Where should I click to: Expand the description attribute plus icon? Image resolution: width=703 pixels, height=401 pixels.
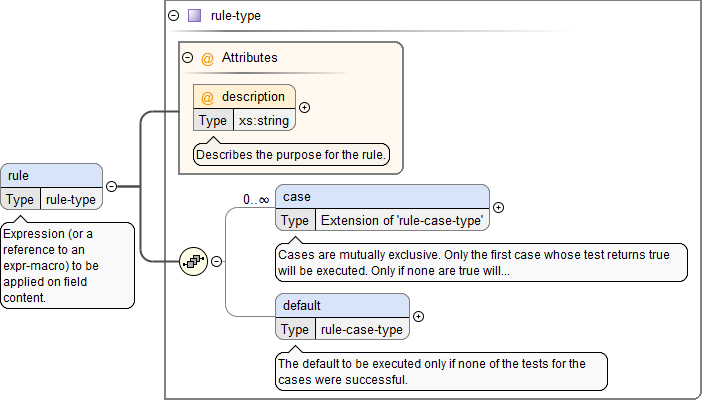pos(305,108)
